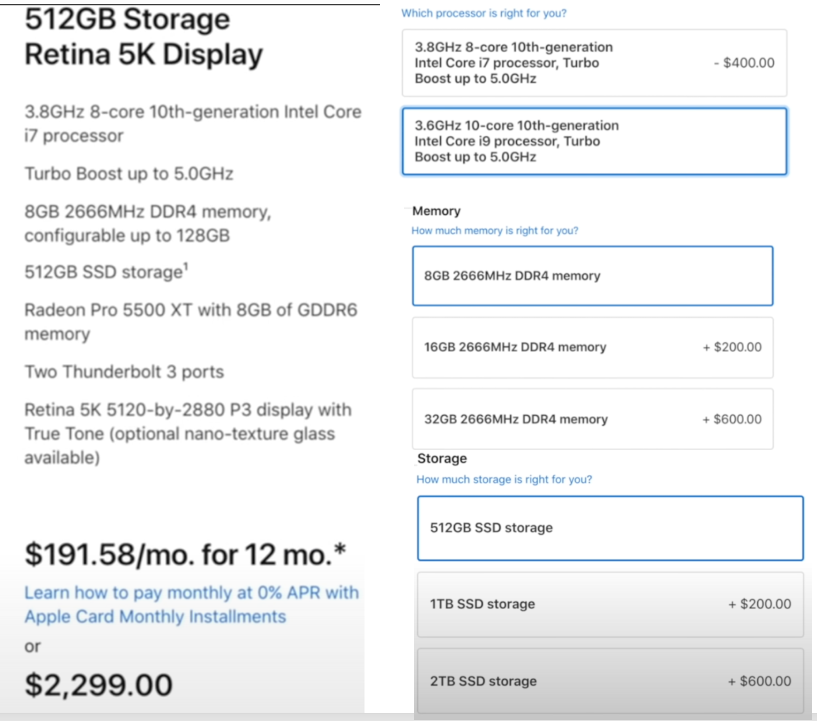Click the Radeon Pro 5500 XT spec text
The height and width of the screenshot is (721, 817).
pos(191,321)
